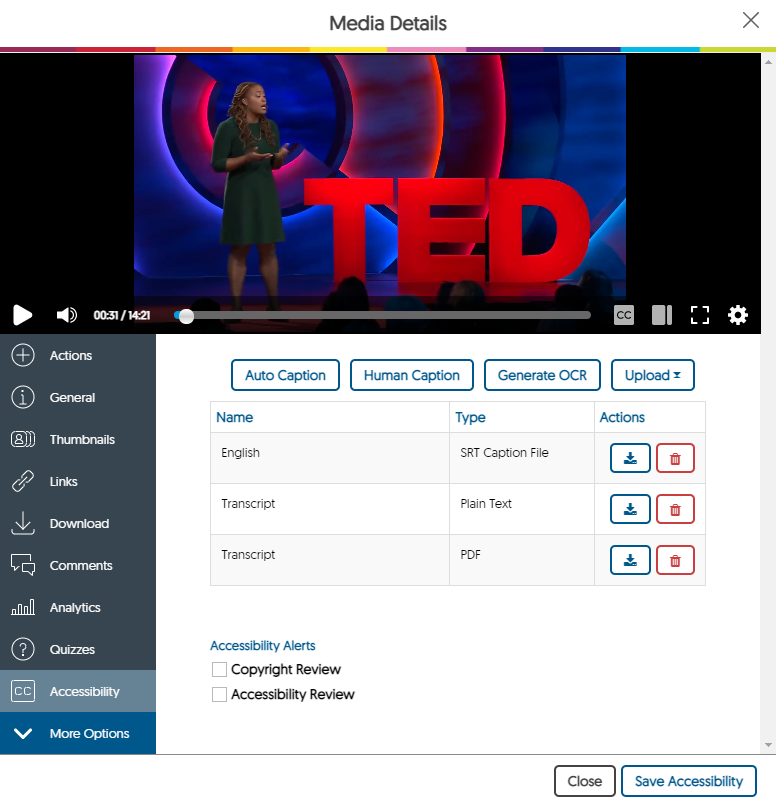Viewport: 776px width, 806px height.
Task: Open player settings gear
Action: click(737, 315)
